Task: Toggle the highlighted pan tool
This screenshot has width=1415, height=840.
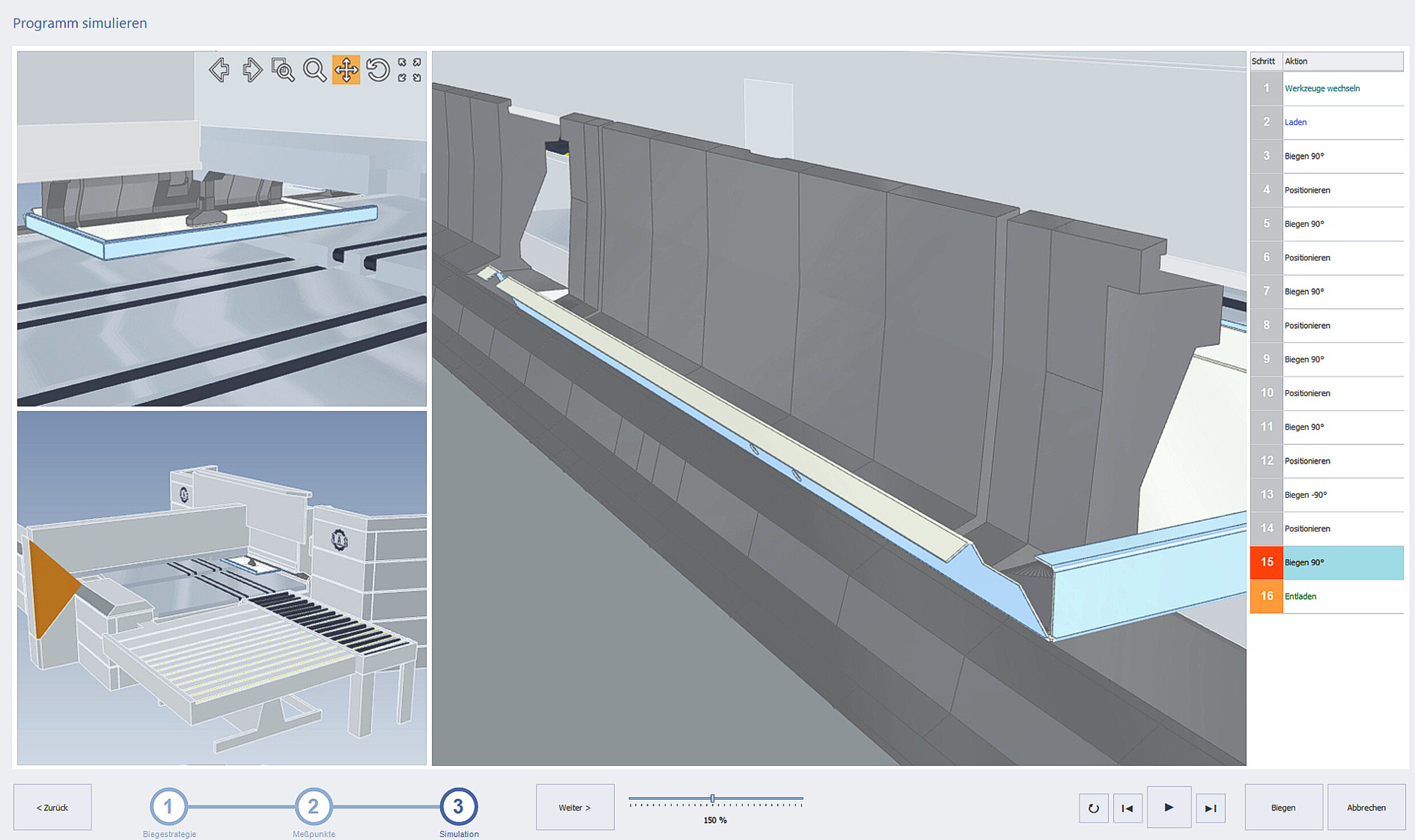Action: [346, 70]
